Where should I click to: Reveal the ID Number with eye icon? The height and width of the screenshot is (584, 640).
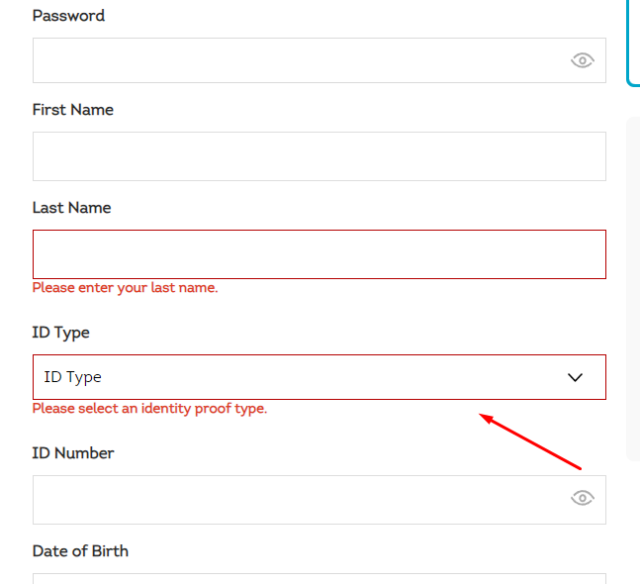(582, 498)
